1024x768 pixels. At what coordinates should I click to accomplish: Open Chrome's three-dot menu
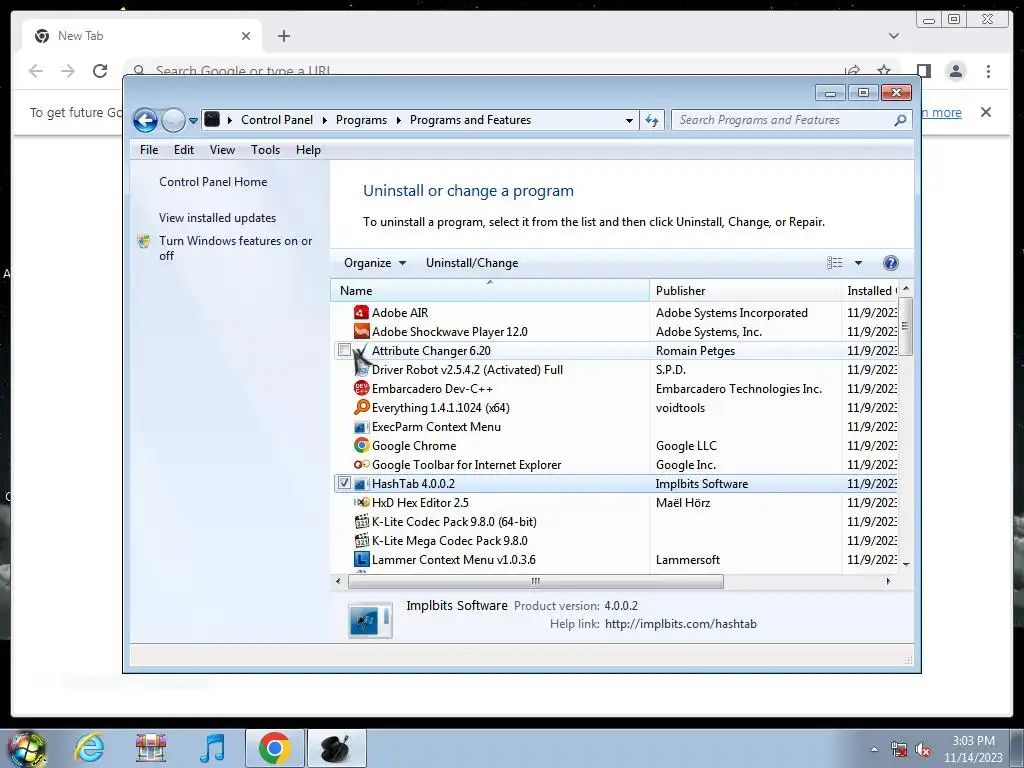[988, 71]
